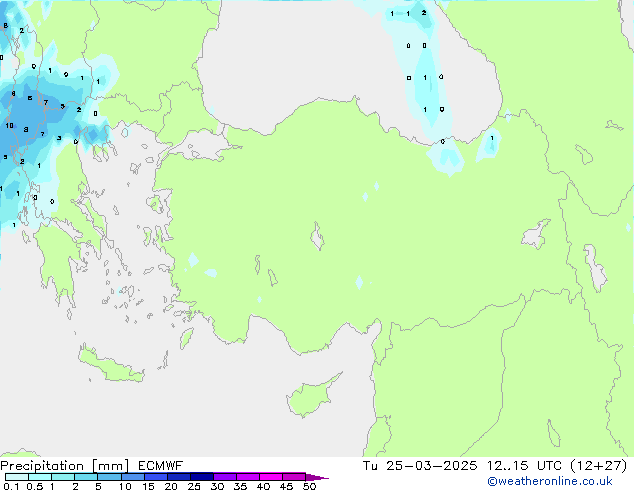The image size is (634, 490).
Task: Click the legend scale label '2'
Action: coord(75,486)
